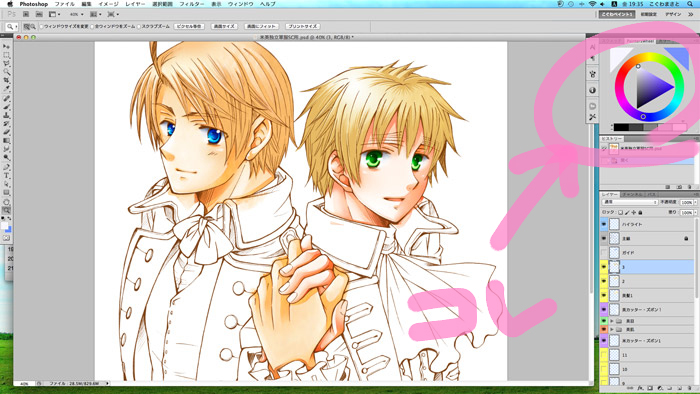Select the Lasso tool

coord(6,64)
